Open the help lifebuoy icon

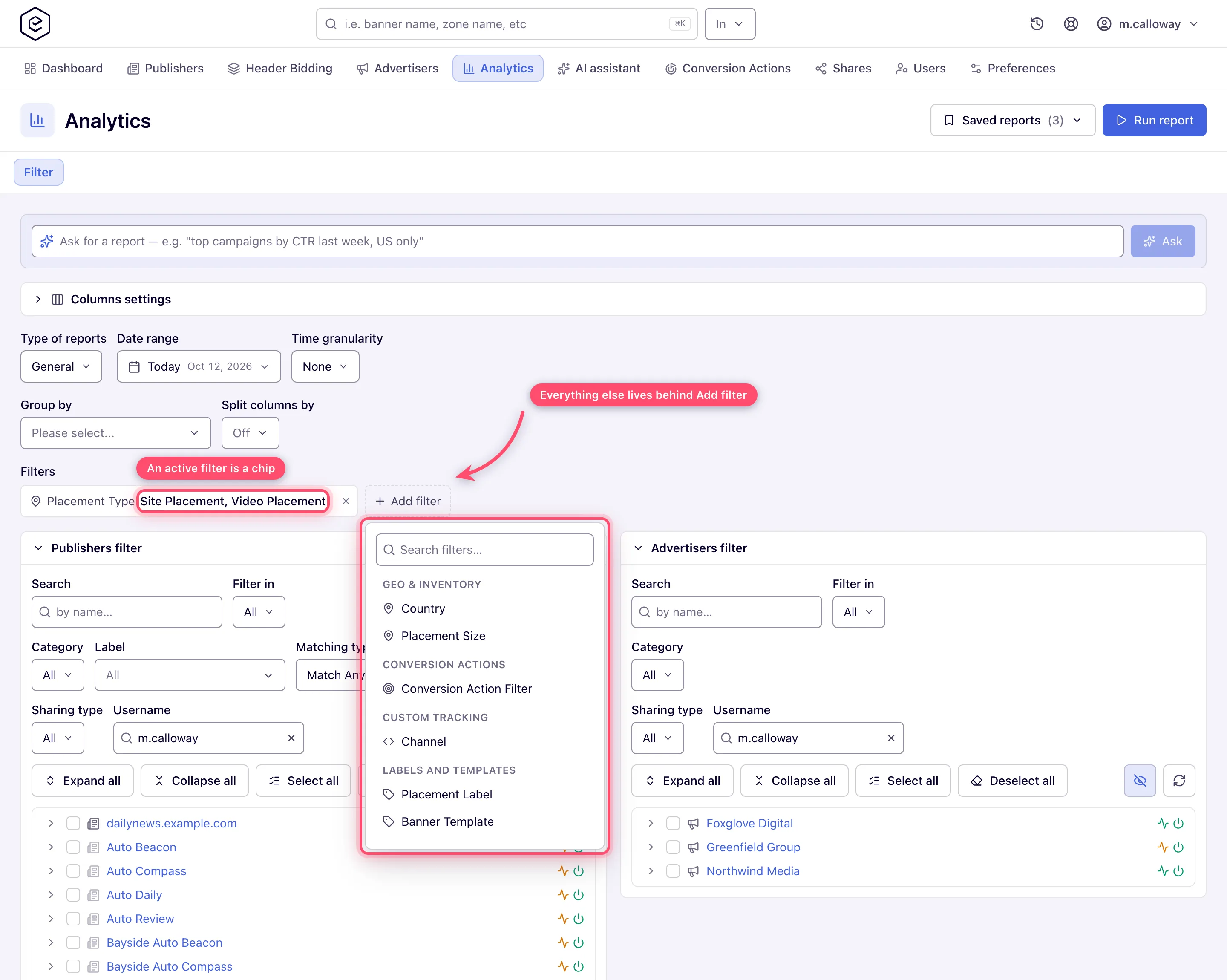pos(1071,24)
